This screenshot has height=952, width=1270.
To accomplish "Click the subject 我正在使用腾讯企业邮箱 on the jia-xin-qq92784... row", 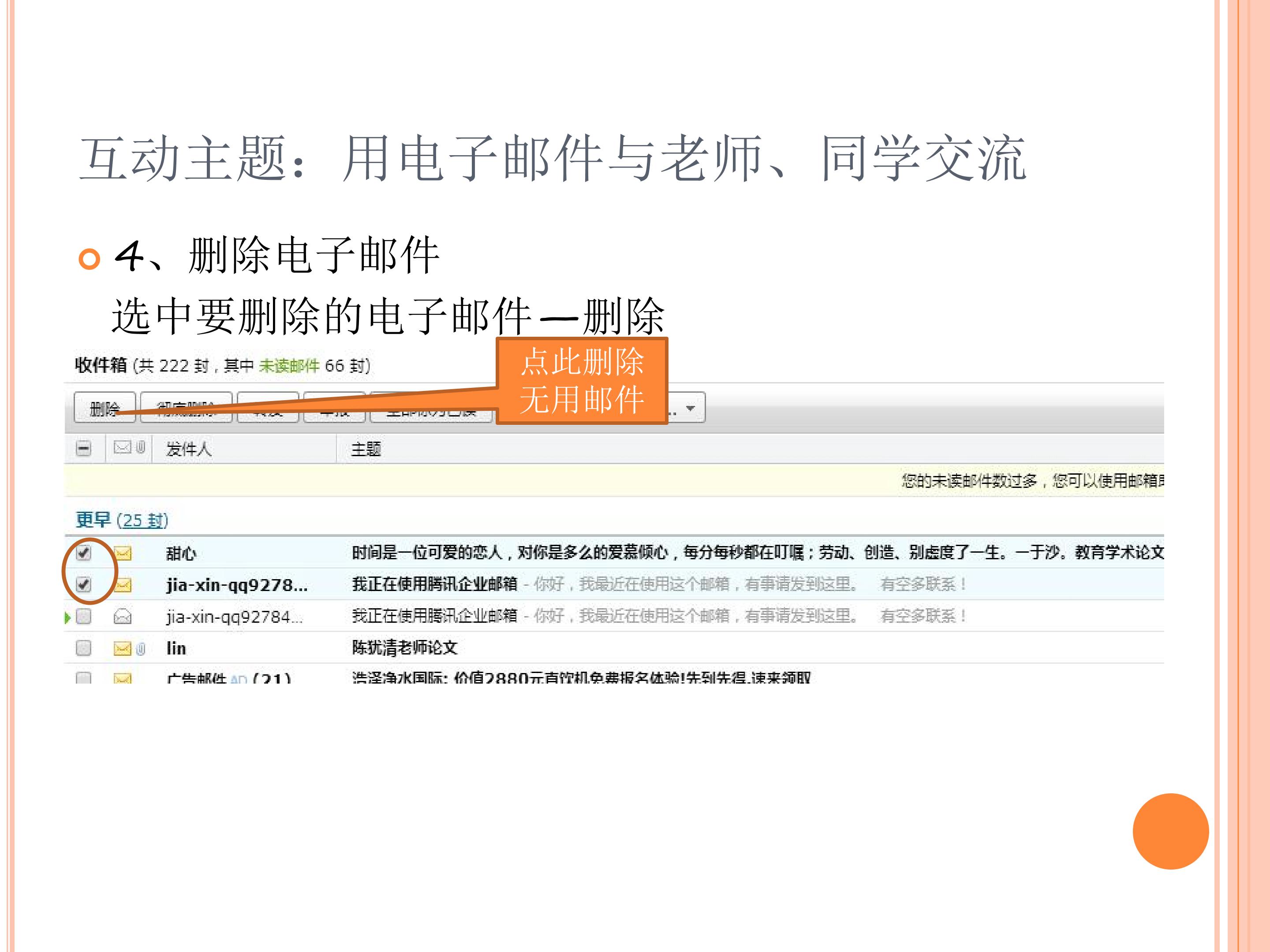I will [x=435, y=616].
